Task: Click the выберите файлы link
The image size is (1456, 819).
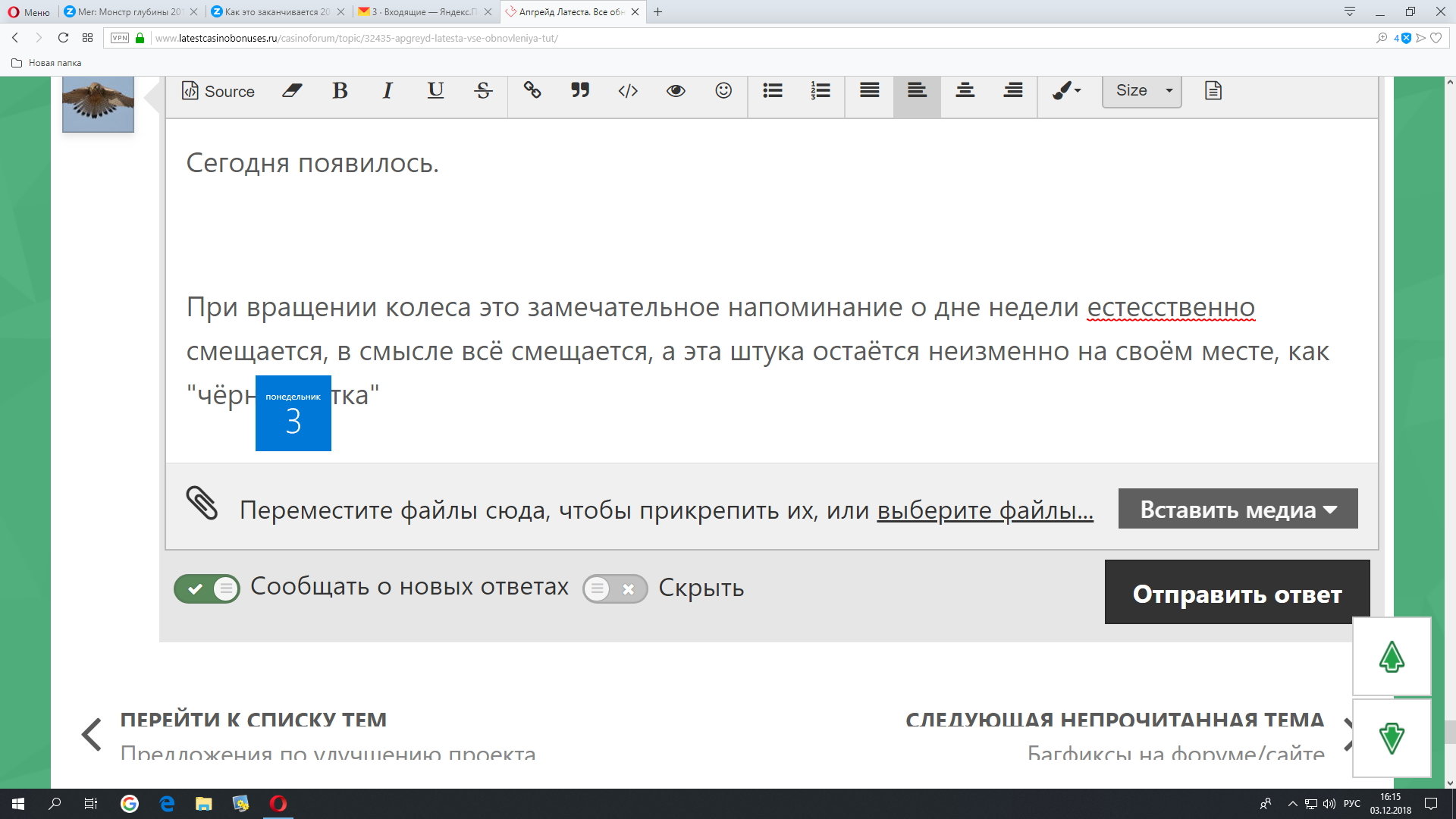Action: tap(984, 510)
